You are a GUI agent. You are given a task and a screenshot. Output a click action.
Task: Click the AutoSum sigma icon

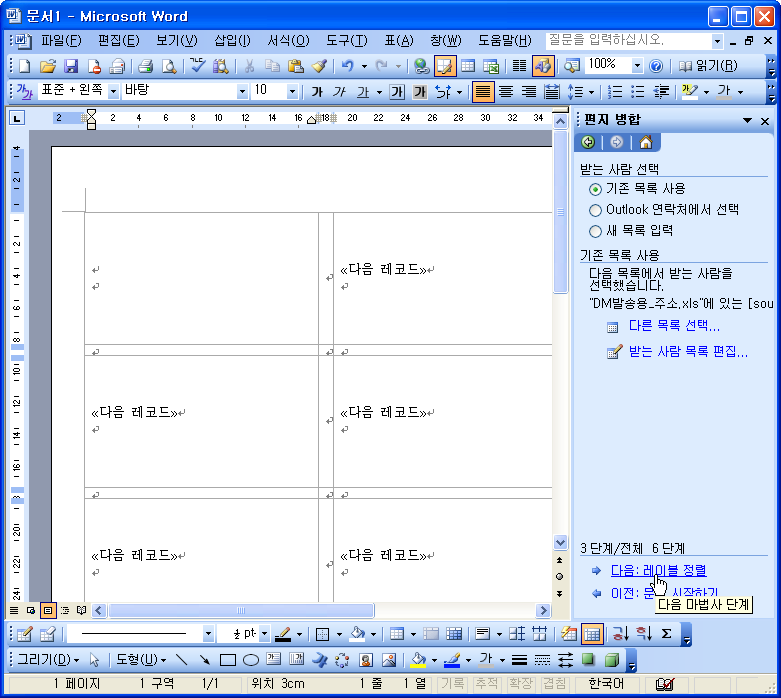click(x=666, y=634)
